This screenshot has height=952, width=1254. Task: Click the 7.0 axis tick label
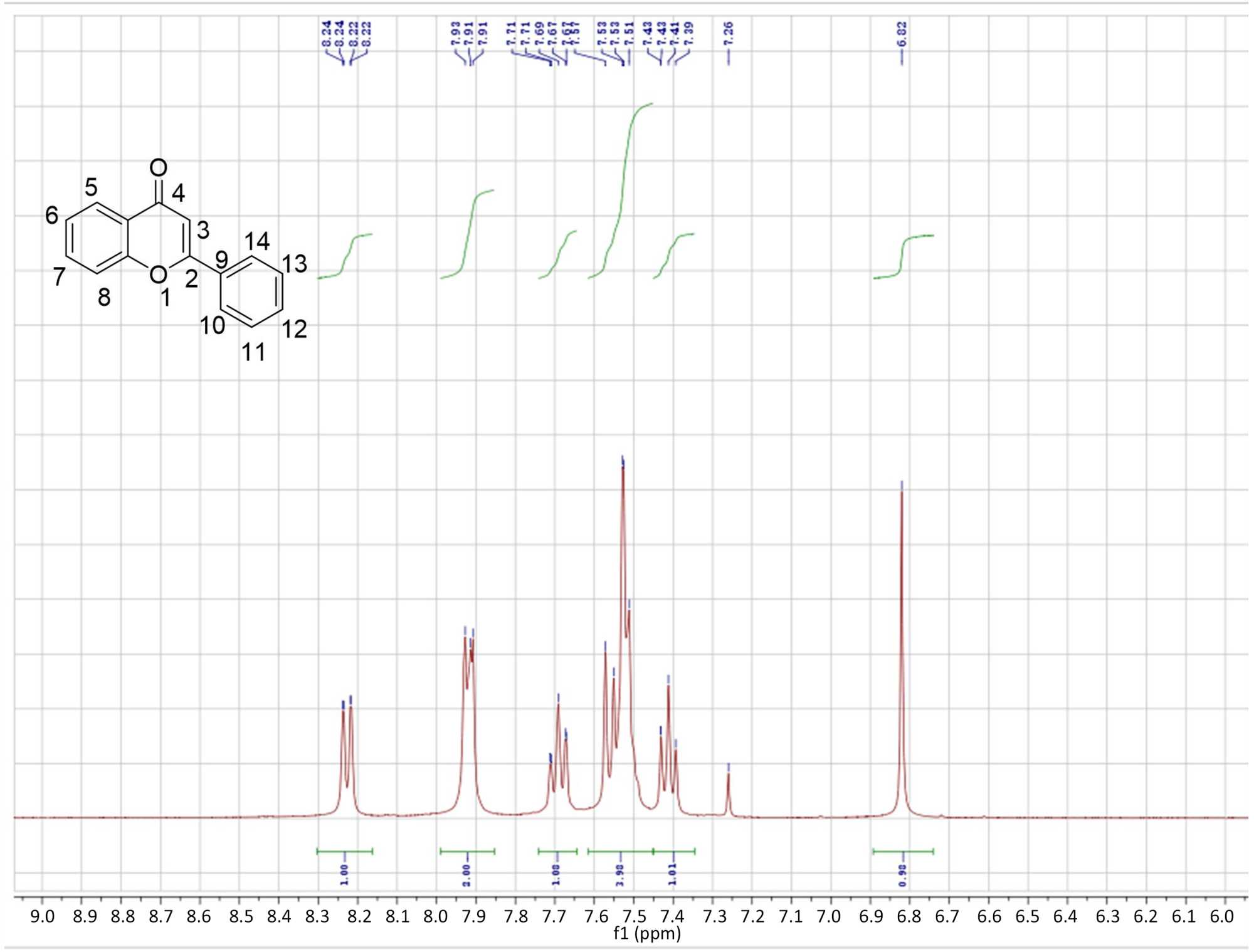[x=829, y=916]
